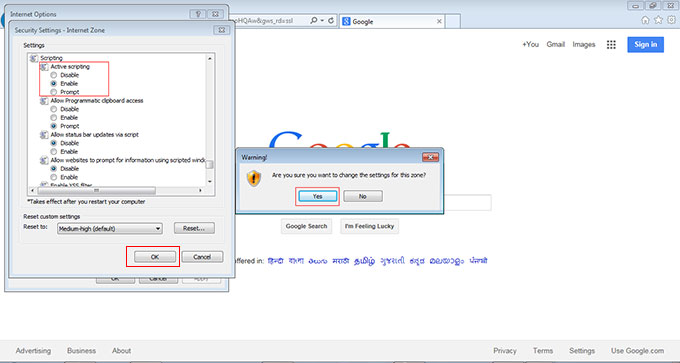Click Yes in the Warning dialog

tap(317, 196)
